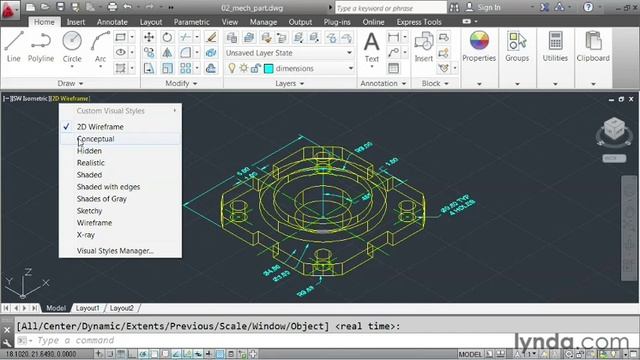
Task: Click the Insert block icon
Action: coord(424,47)
